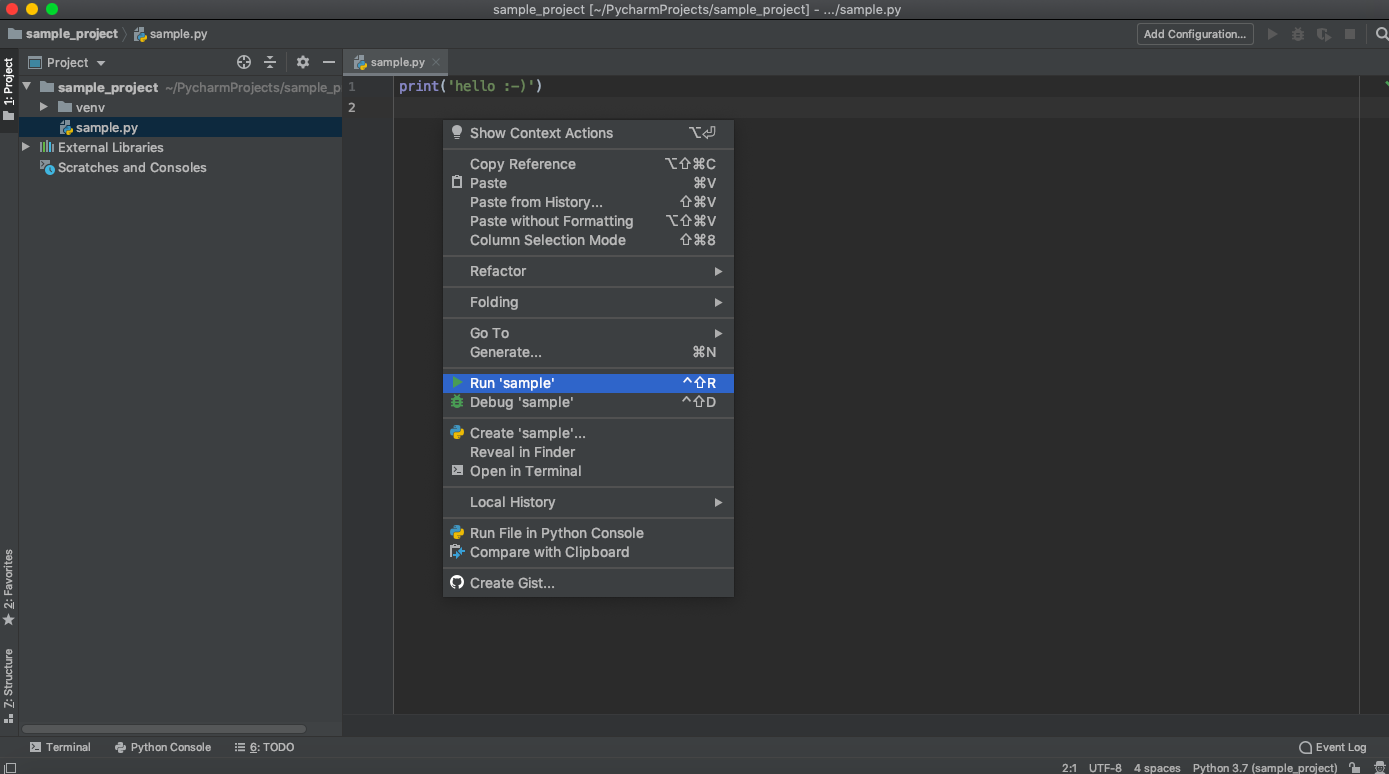
Task: Click the Debug bug icon in the top toolbar
Action: pos(1298,34)
